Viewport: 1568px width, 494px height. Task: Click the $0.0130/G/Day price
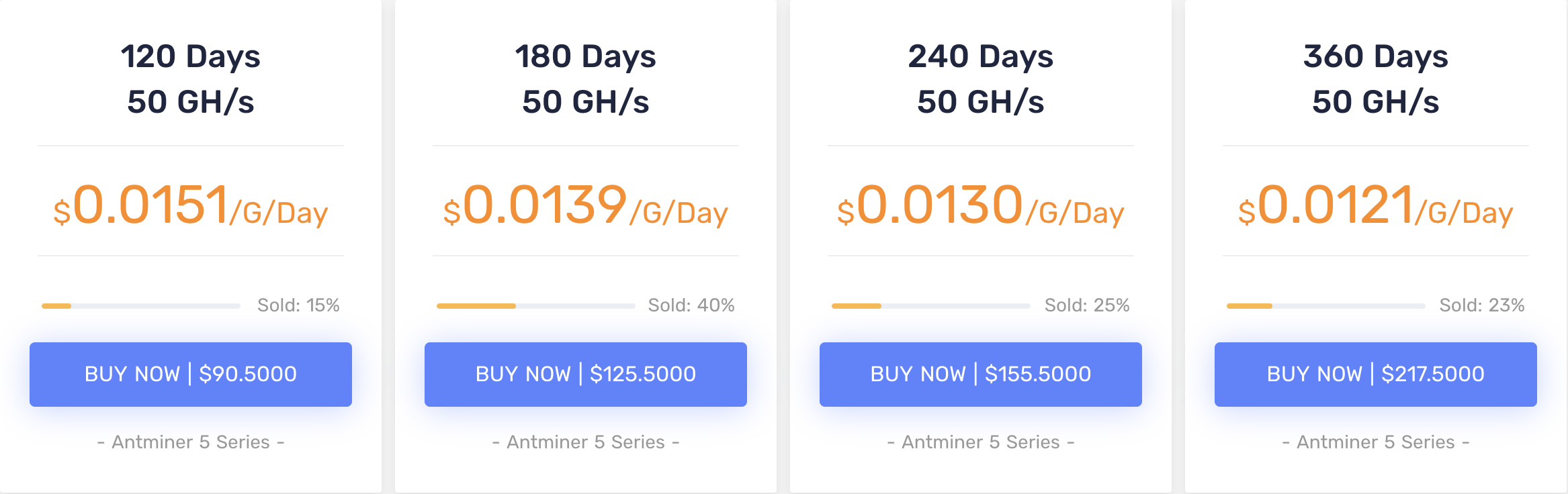tap(981, 205)
